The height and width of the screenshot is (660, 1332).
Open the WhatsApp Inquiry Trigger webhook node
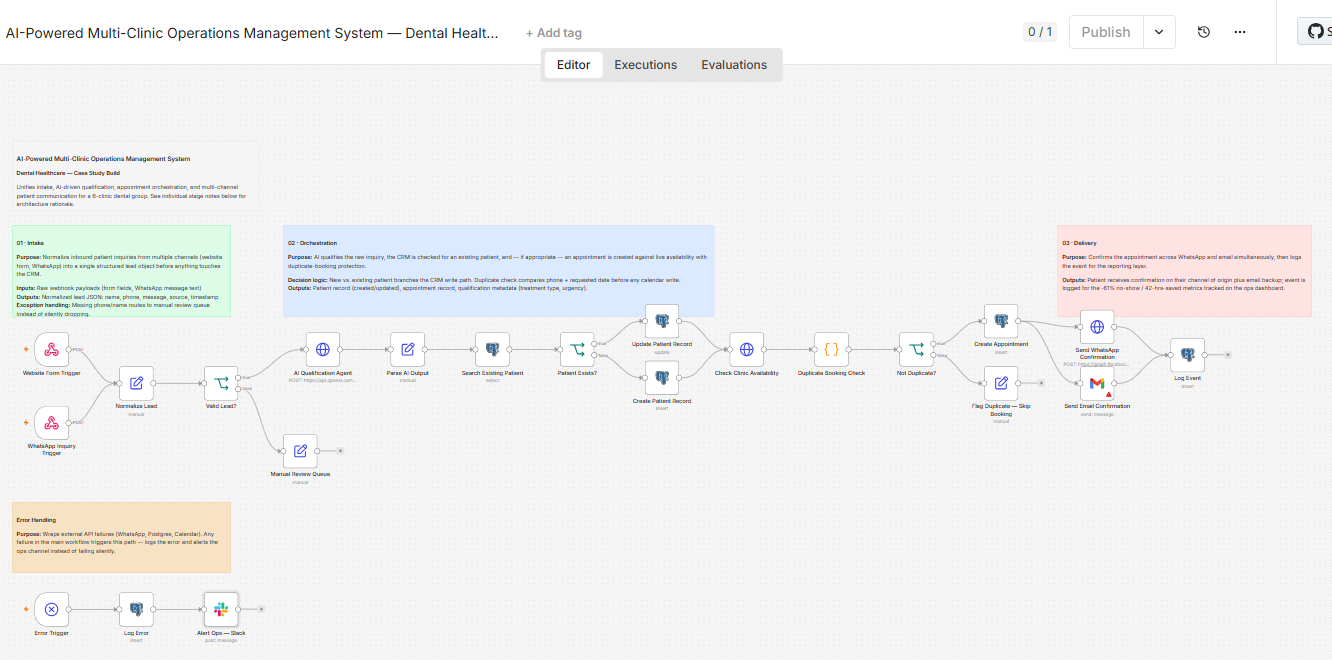[x=52, y=423]
